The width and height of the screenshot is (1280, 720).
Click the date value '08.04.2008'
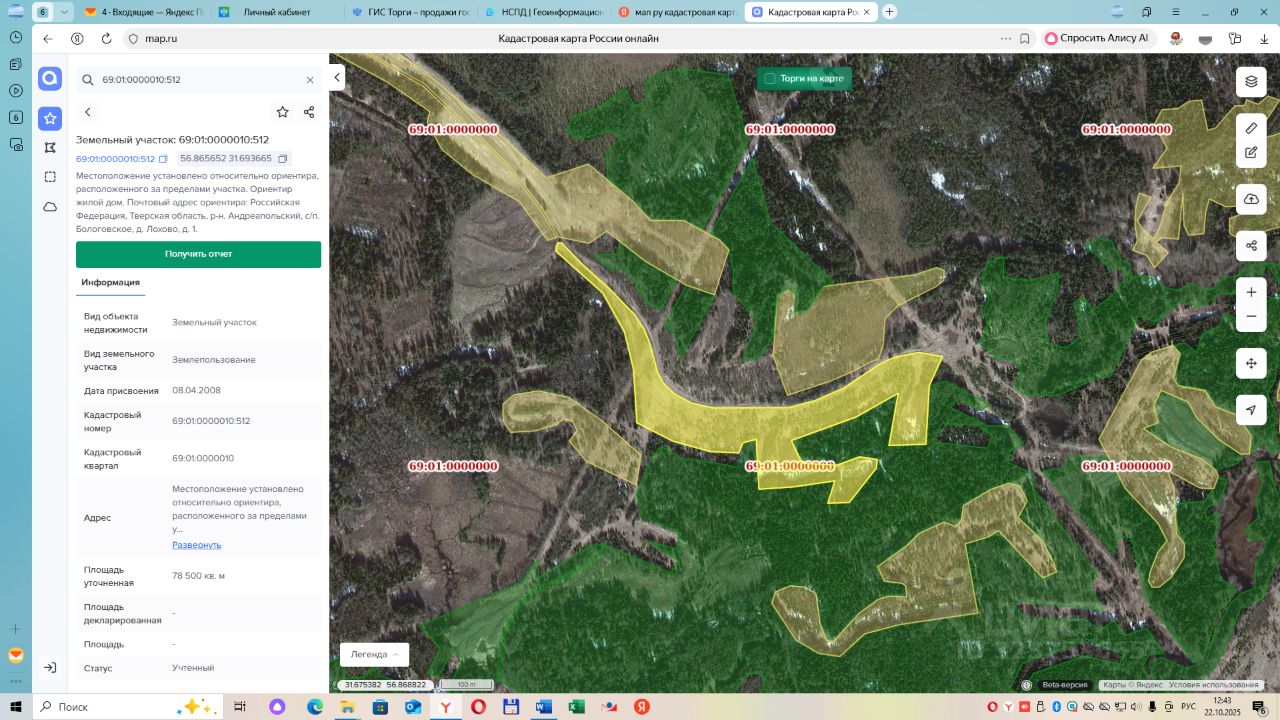click(x=196, y=391)
